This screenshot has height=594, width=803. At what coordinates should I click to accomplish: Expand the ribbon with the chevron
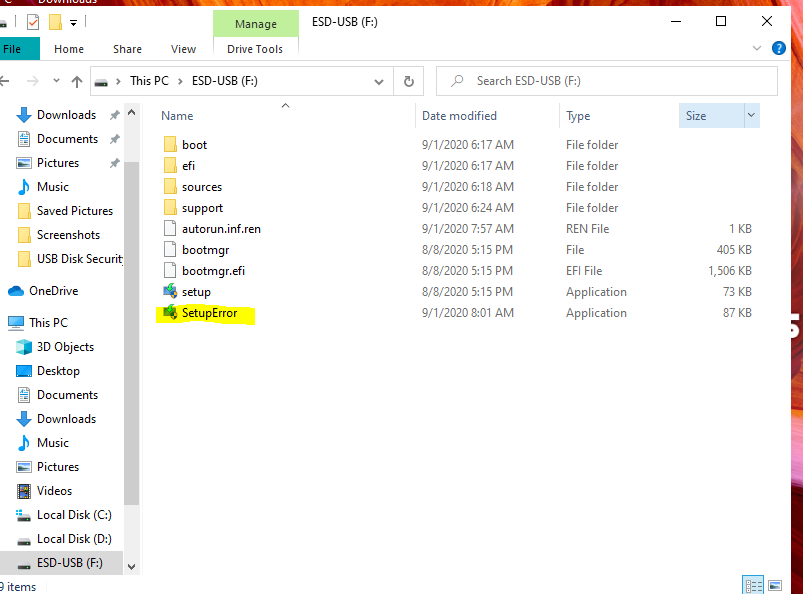tap(758, 48)
